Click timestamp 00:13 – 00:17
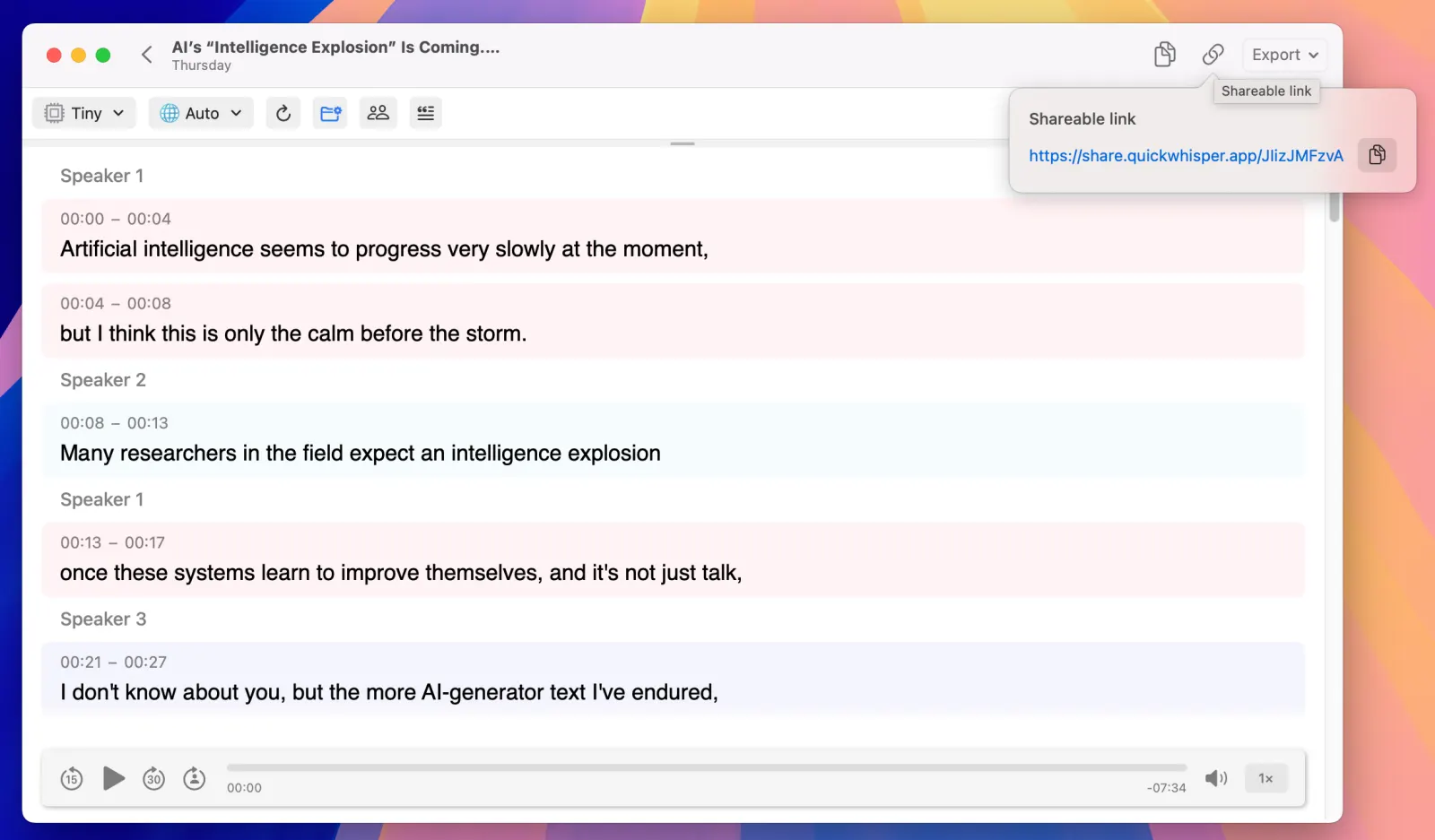The height and width of the screenshot is (840, 1435). (x=112, y=542)
